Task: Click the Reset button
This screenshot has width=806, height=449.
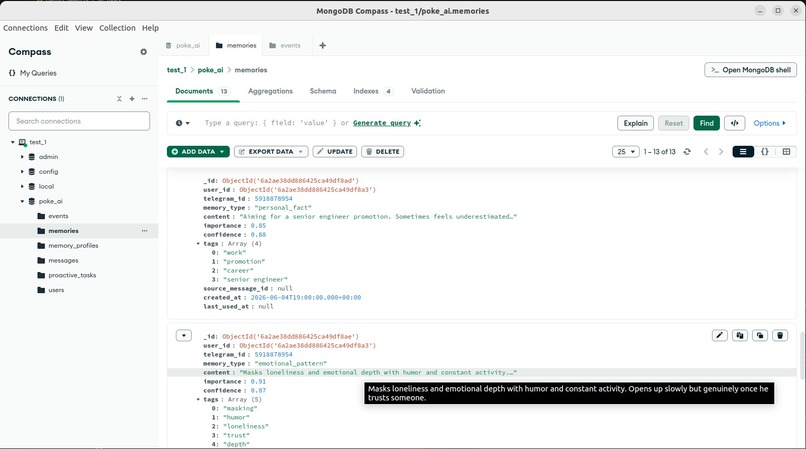Action: pos(673,123)
